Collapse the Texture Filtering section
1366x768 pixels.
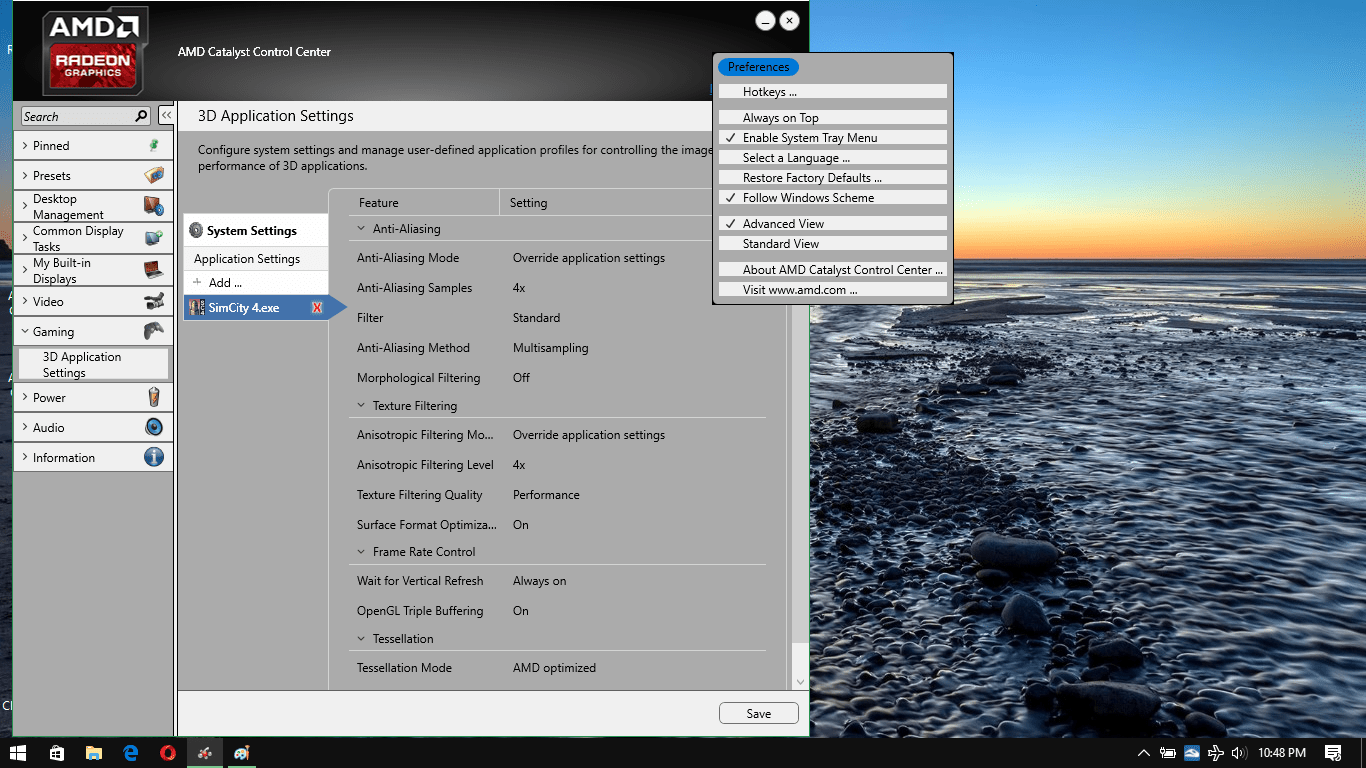tap(361, 405)
